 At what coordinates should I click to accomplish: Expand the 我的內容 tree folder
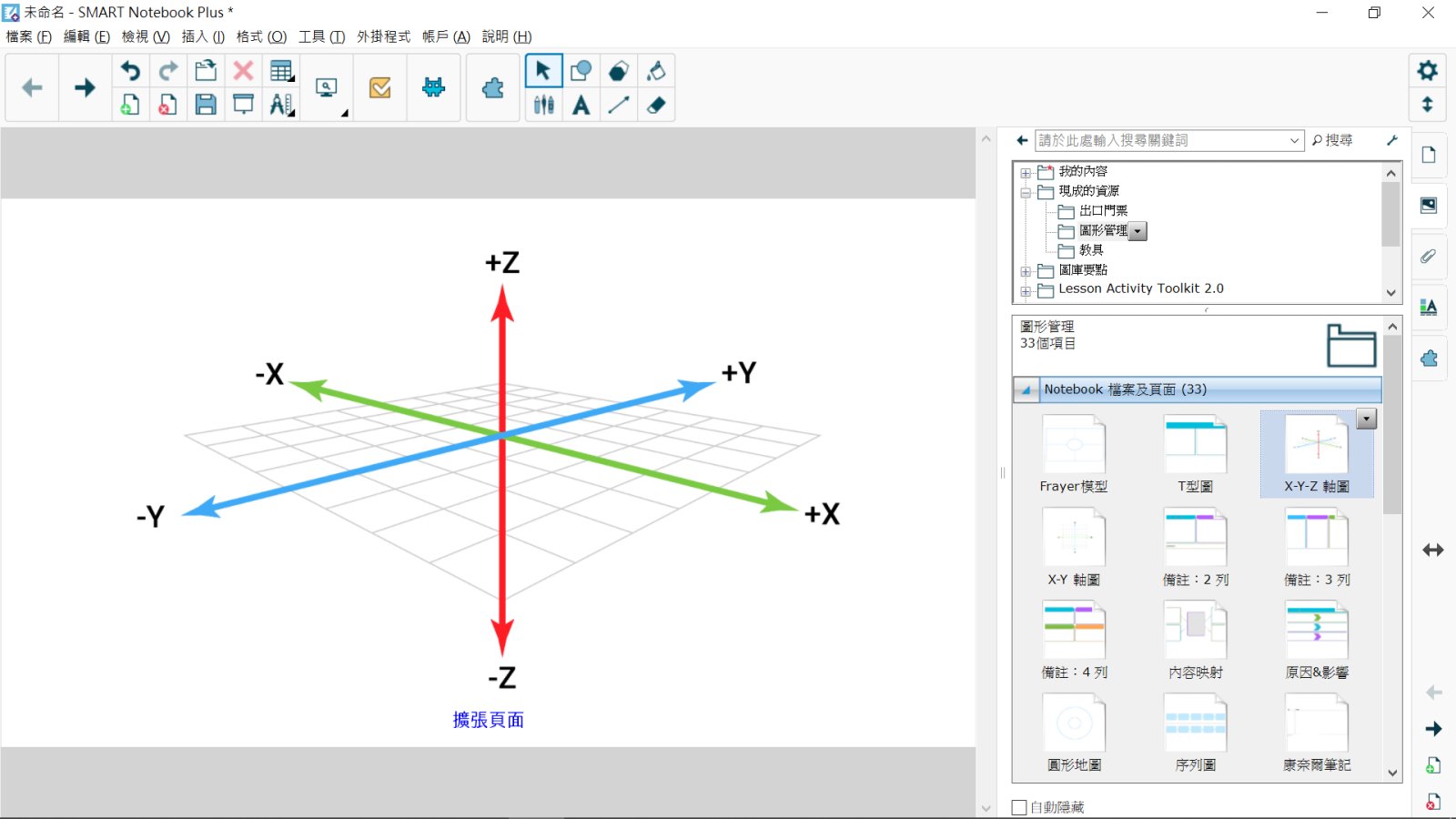1026,172
